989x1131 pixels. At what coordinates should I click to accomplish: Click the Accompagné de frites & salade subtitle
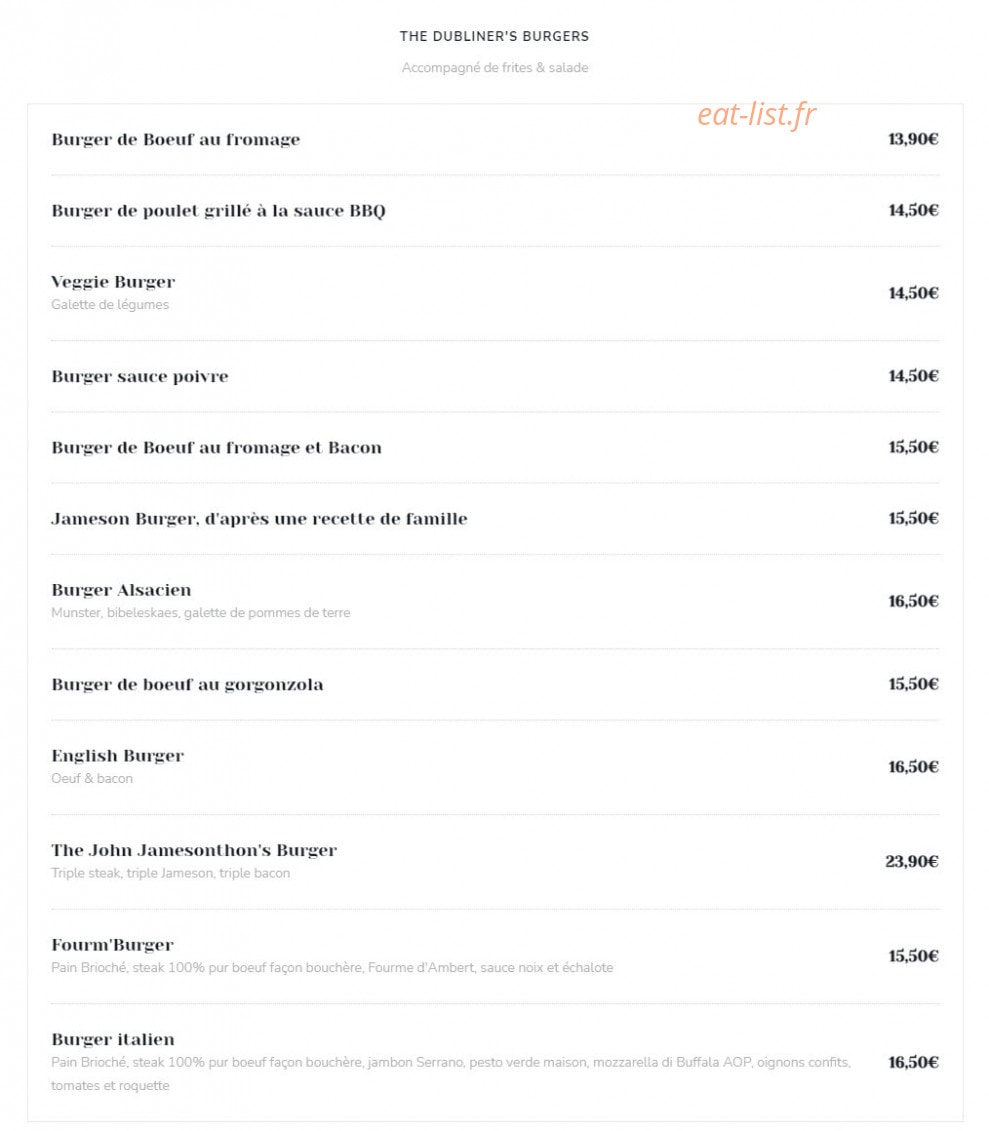point(495,68)
